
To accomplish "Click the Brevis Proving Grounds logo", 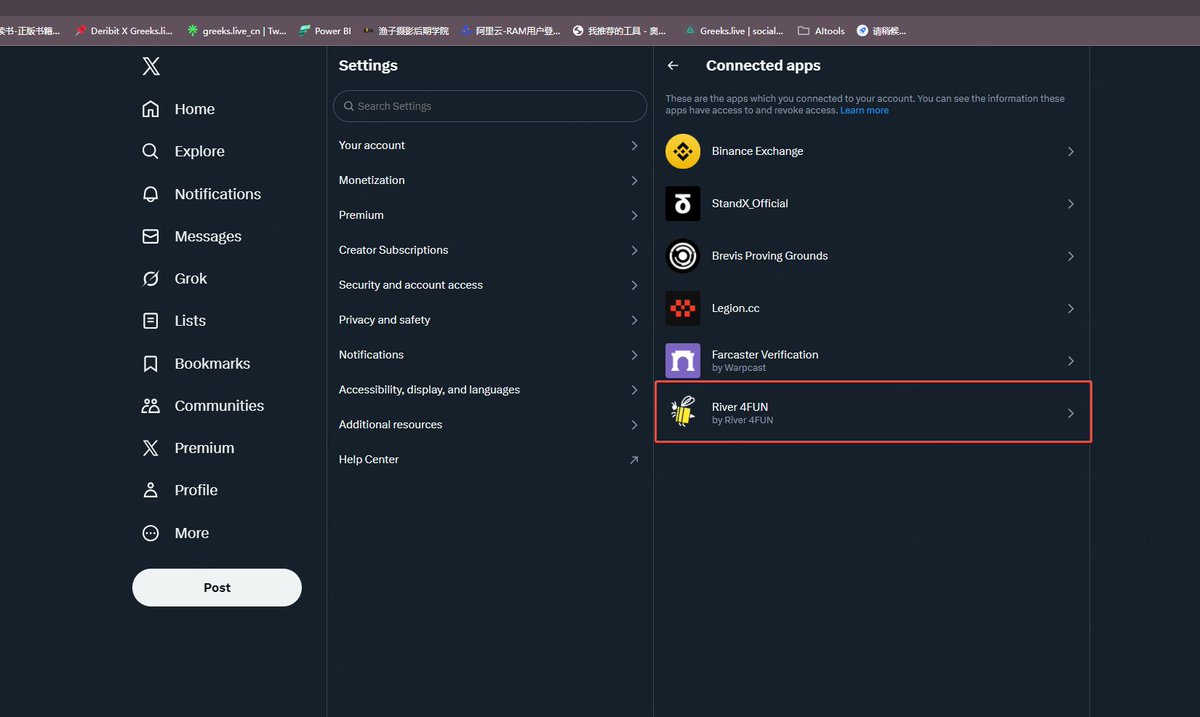I will (x=683, y=256).
